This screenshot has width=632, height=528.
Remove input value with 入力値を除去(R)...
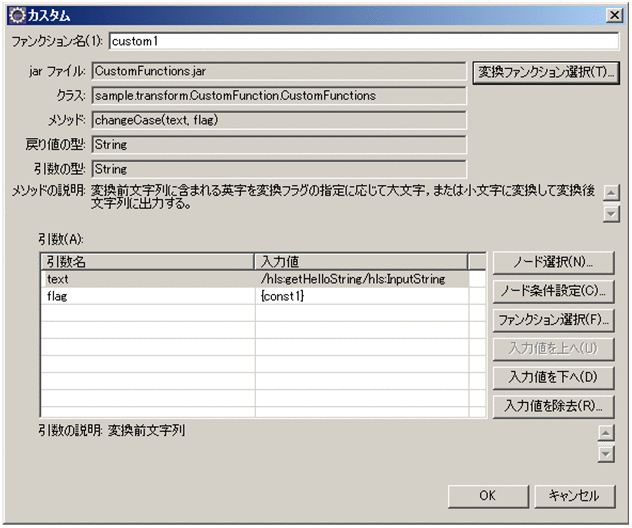[x=553, y=406]
